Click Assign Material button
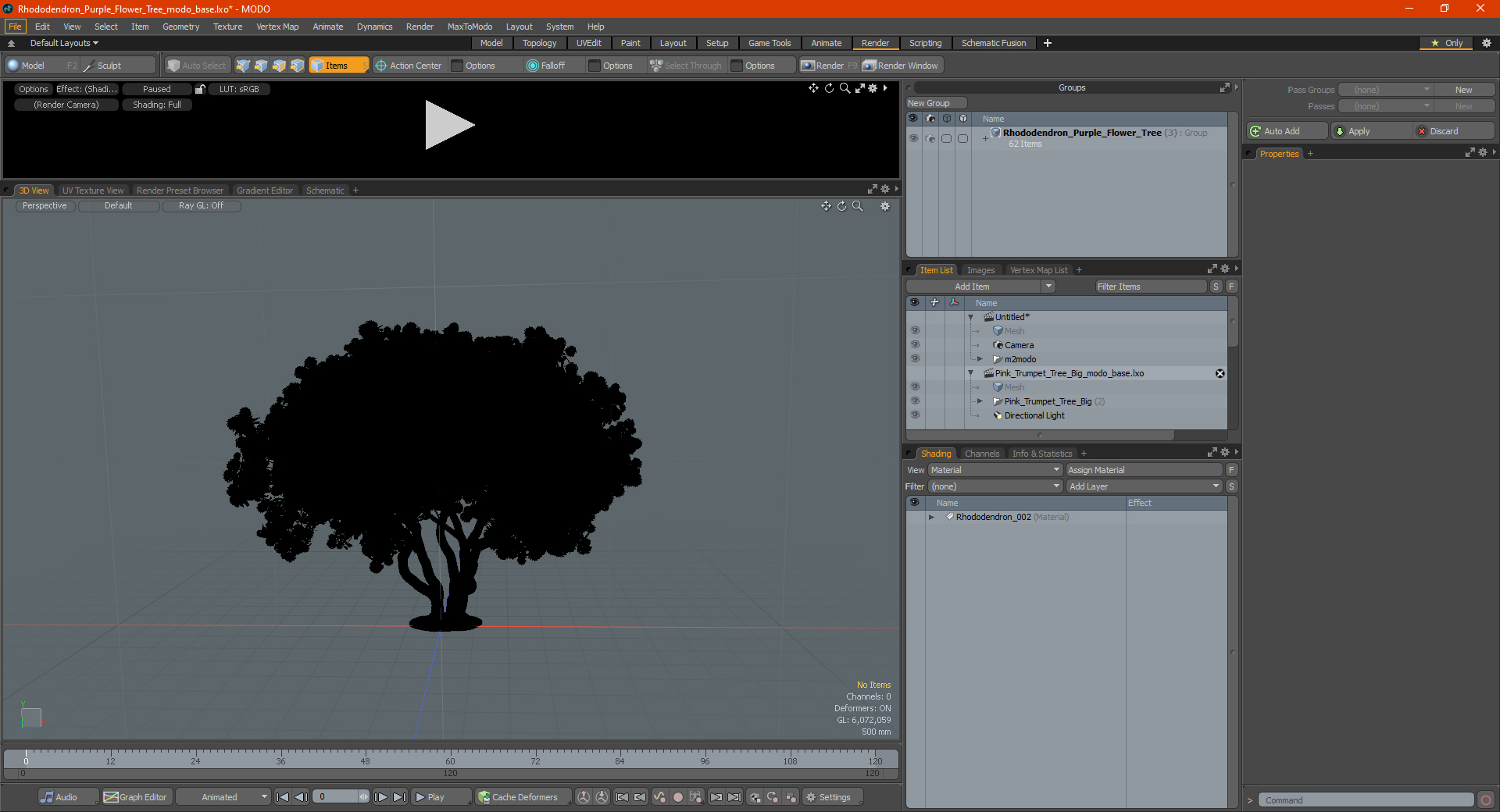The width and height of the screenshot is (1500, 812). [x=1144, y=470]
